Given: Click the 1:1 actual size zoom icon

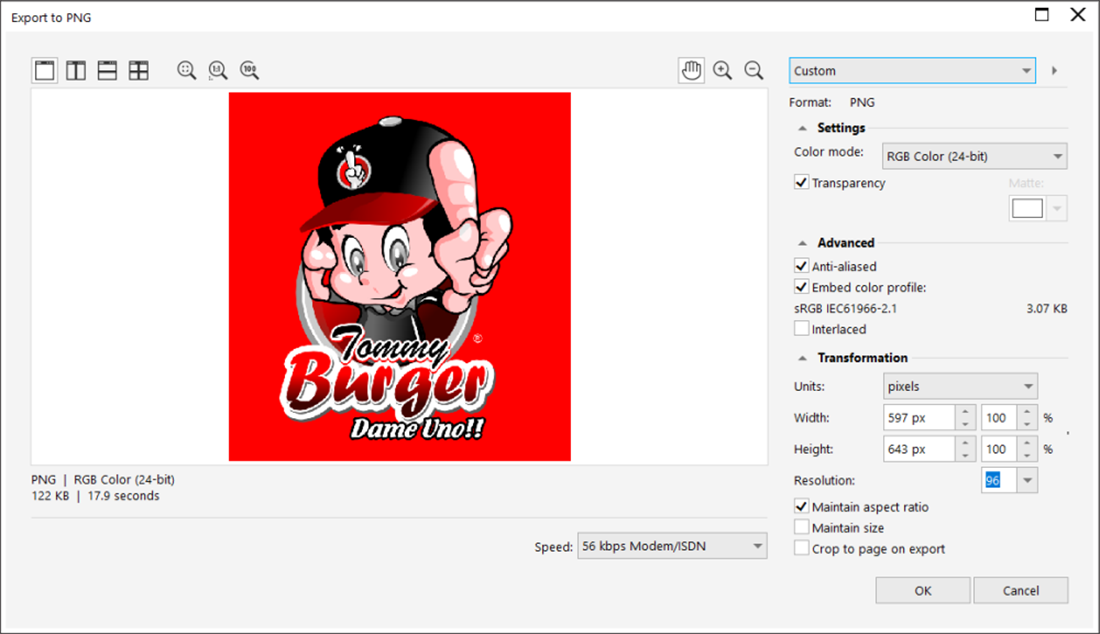Looking at the screenshot, I should point(217,70).
